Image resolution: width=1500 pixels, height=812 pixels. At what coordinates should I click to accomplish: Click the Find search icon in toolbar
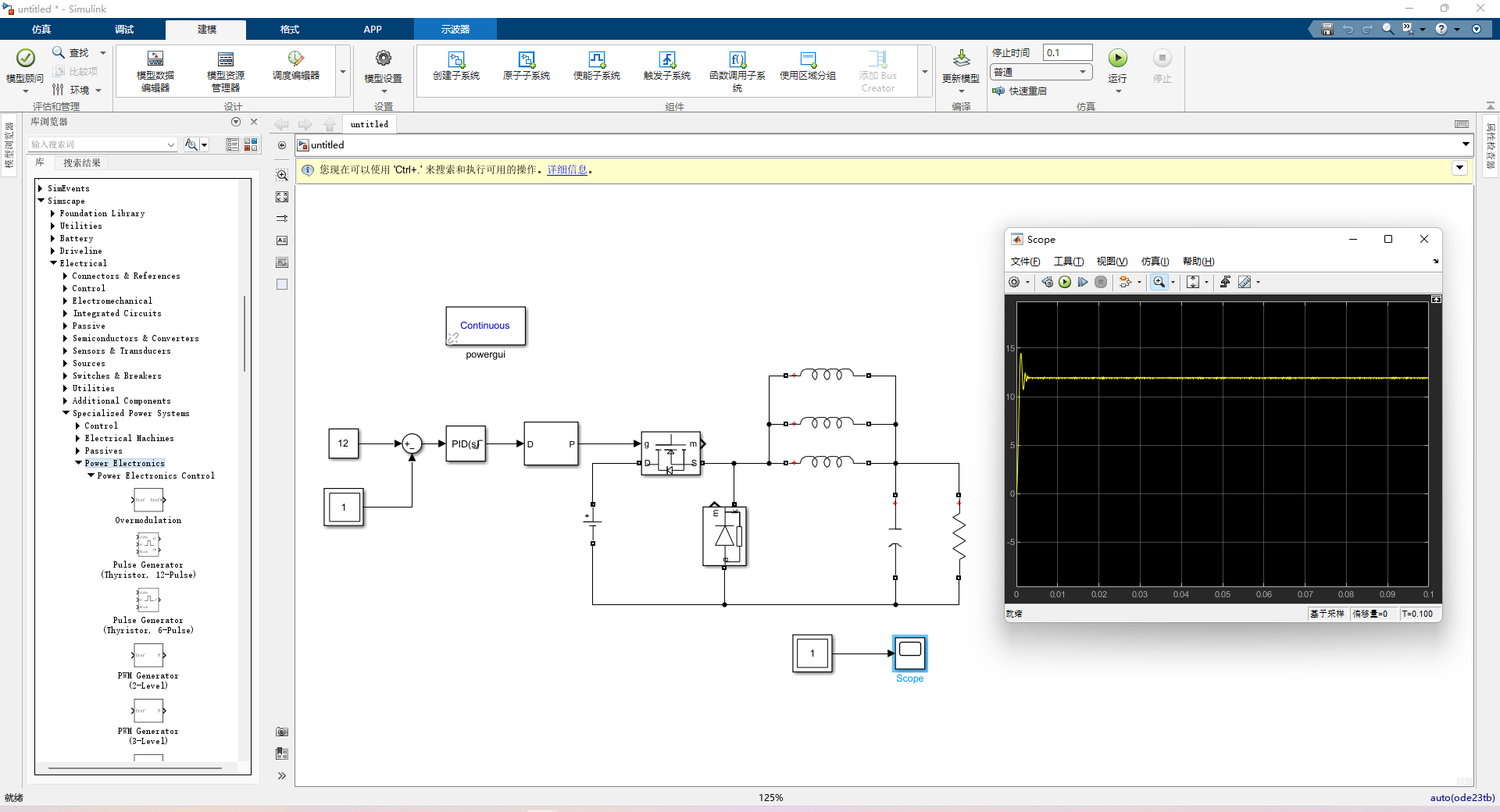(58, 52)
